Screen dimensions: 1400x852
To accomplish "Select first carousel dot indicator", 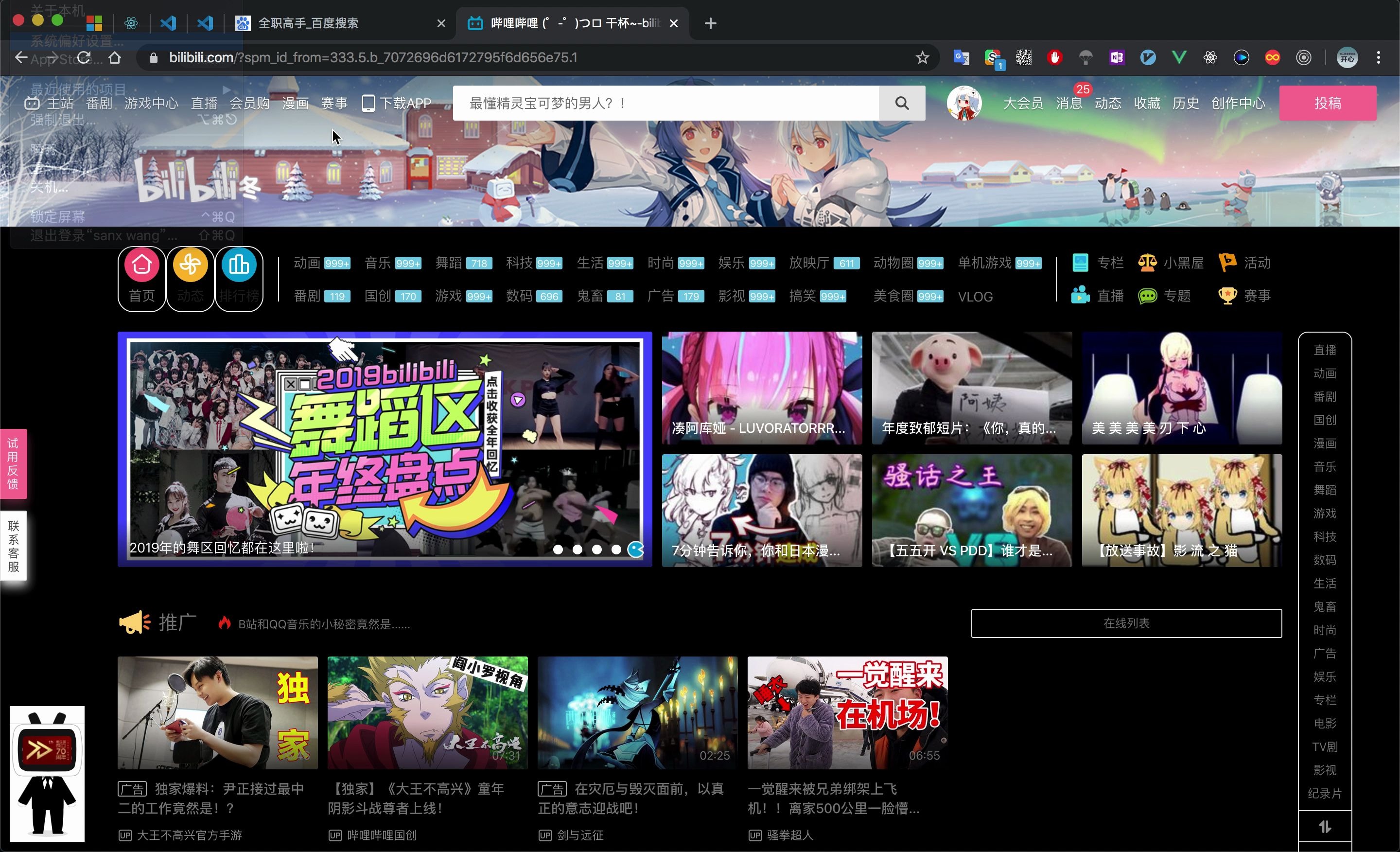I will coord(558,549).
